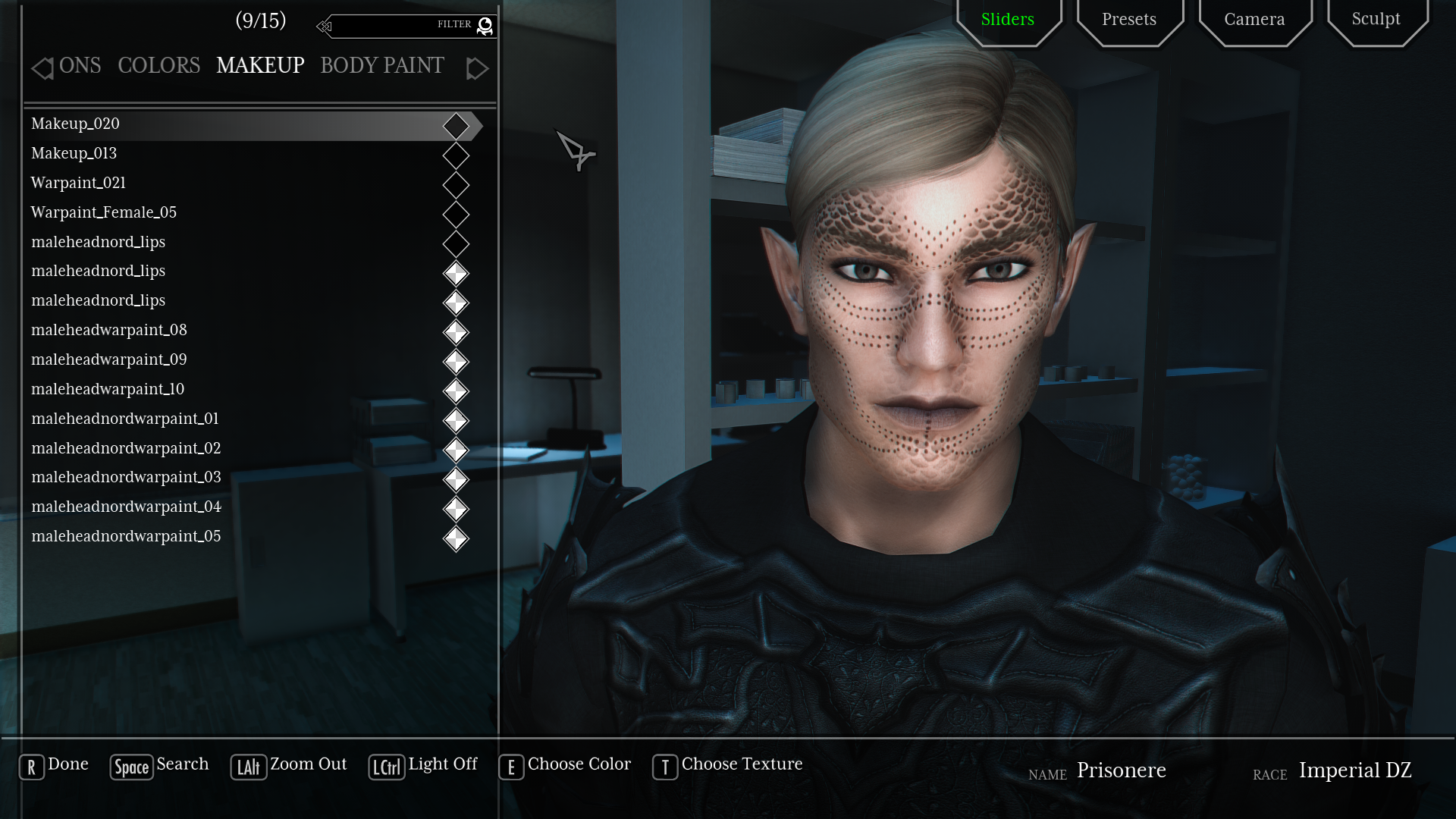Click the diamond icon beside Makeup_020

[x=456, y=126]
